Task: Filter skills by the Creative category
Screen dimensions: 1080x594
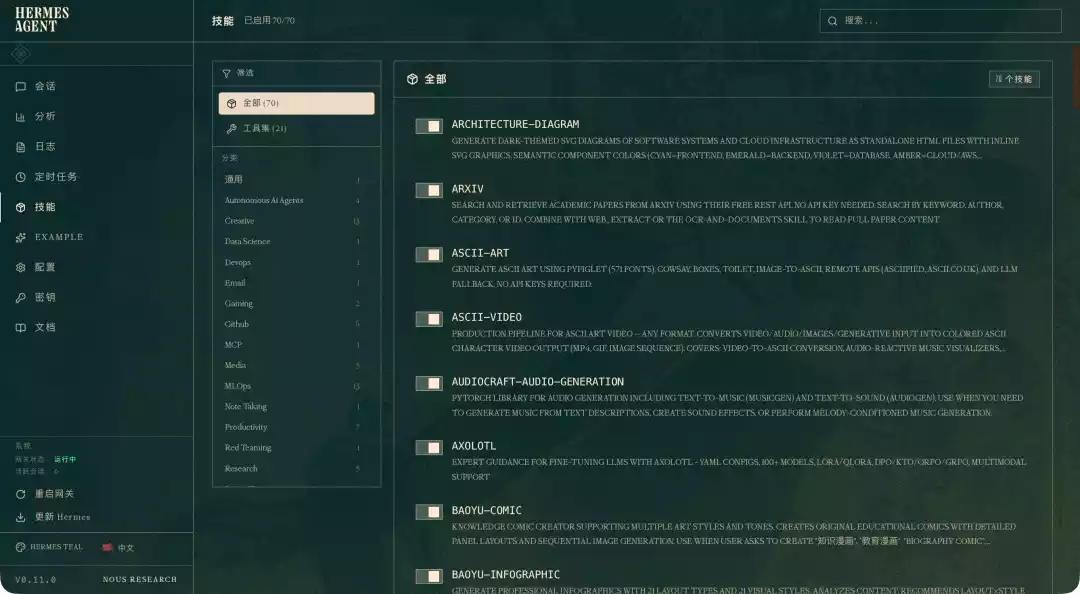Action: tap(239, 221)
